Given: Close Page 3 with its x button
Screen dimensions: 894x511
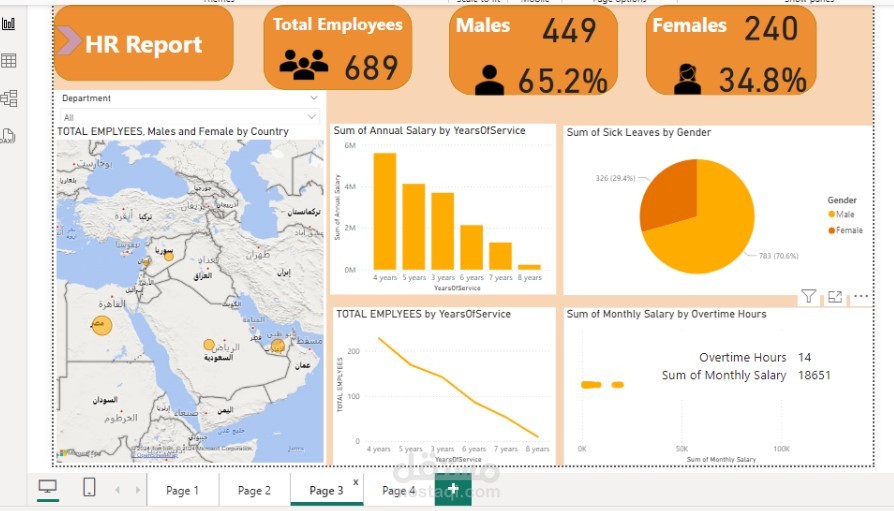Looking at the screenshot, I should [x=356, y=482].
